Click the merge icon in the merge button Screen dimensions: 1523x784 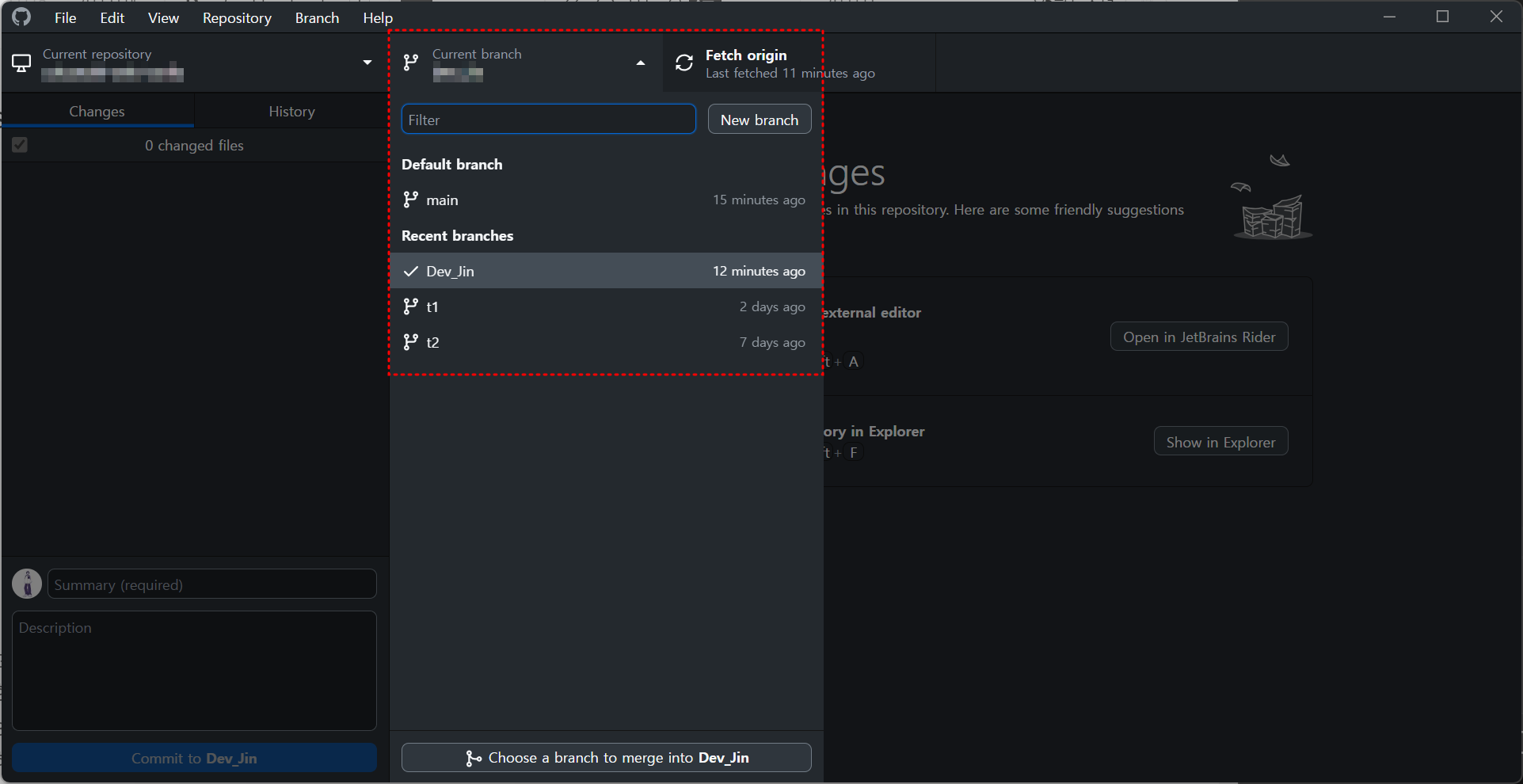pos(473,758)
